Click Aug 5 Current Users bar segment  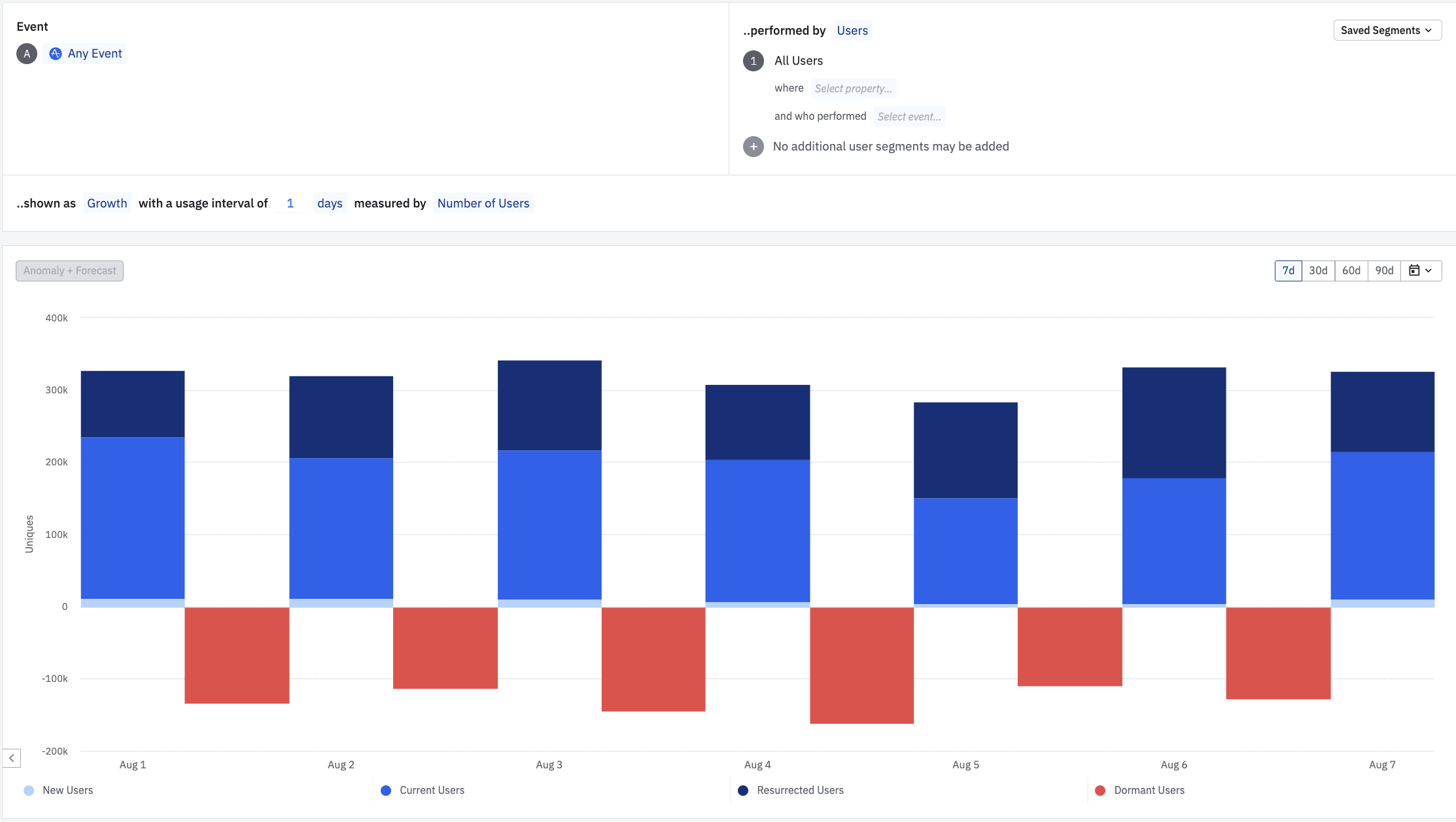[x=965, y=551]
